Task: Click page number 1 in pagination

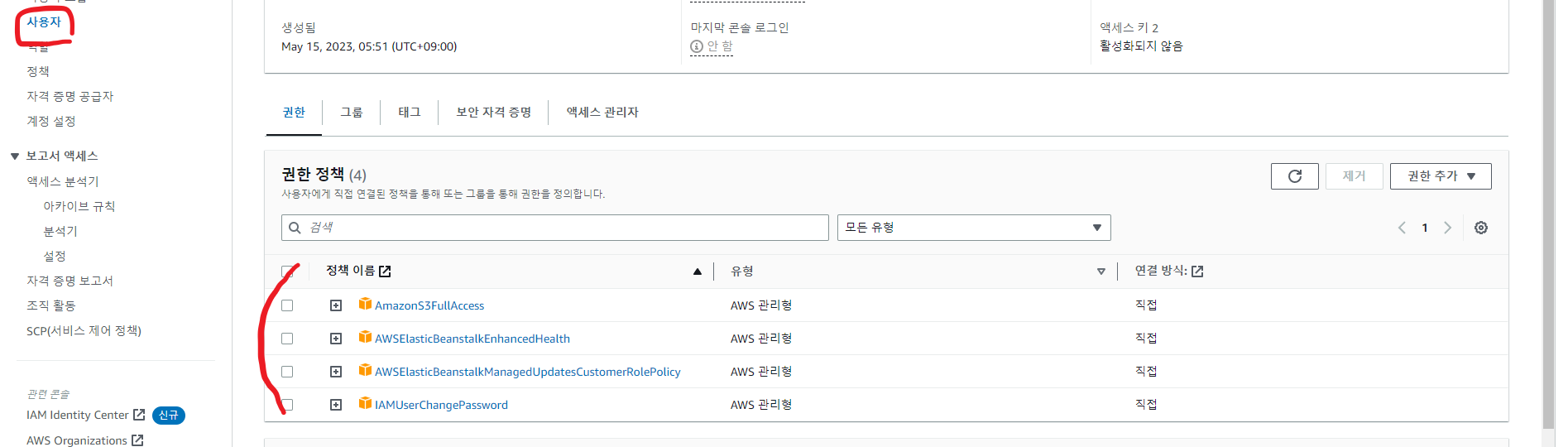Action: coord(1425,228)
